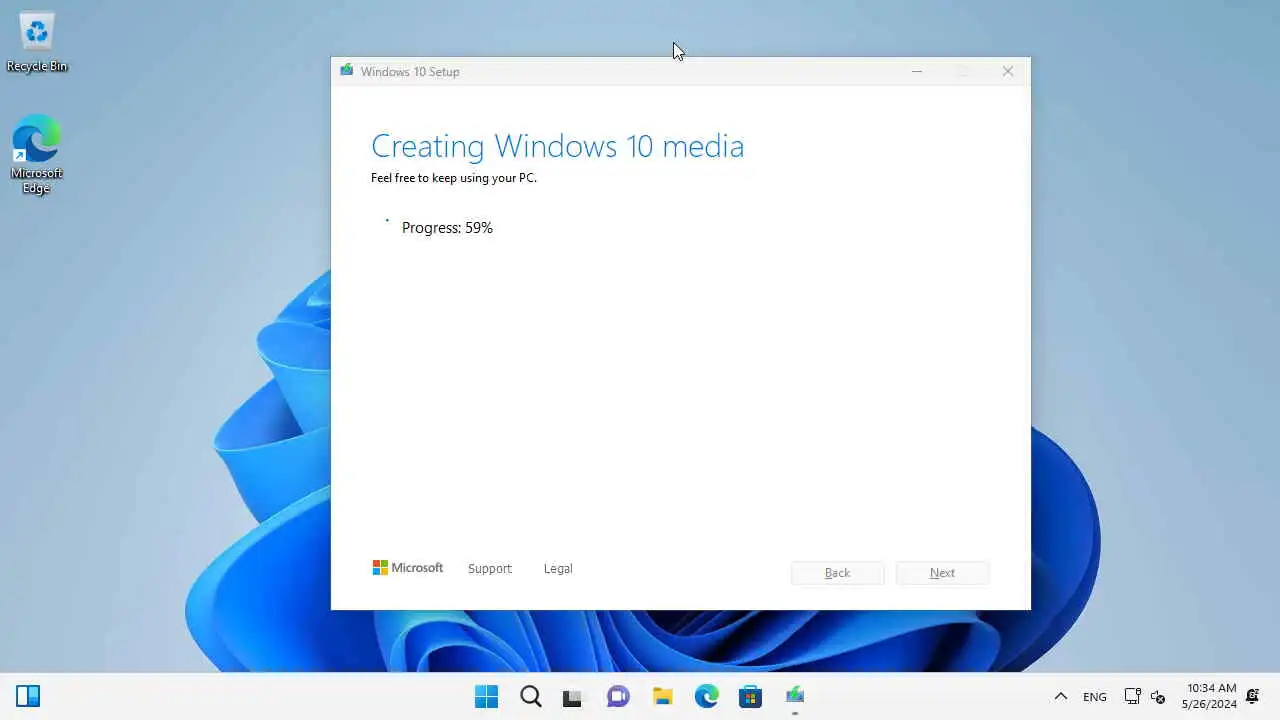Open the Widgets panel icon
Image resolution: width=1280 pixels, height=720 pixels.
(x=28, y=696)
